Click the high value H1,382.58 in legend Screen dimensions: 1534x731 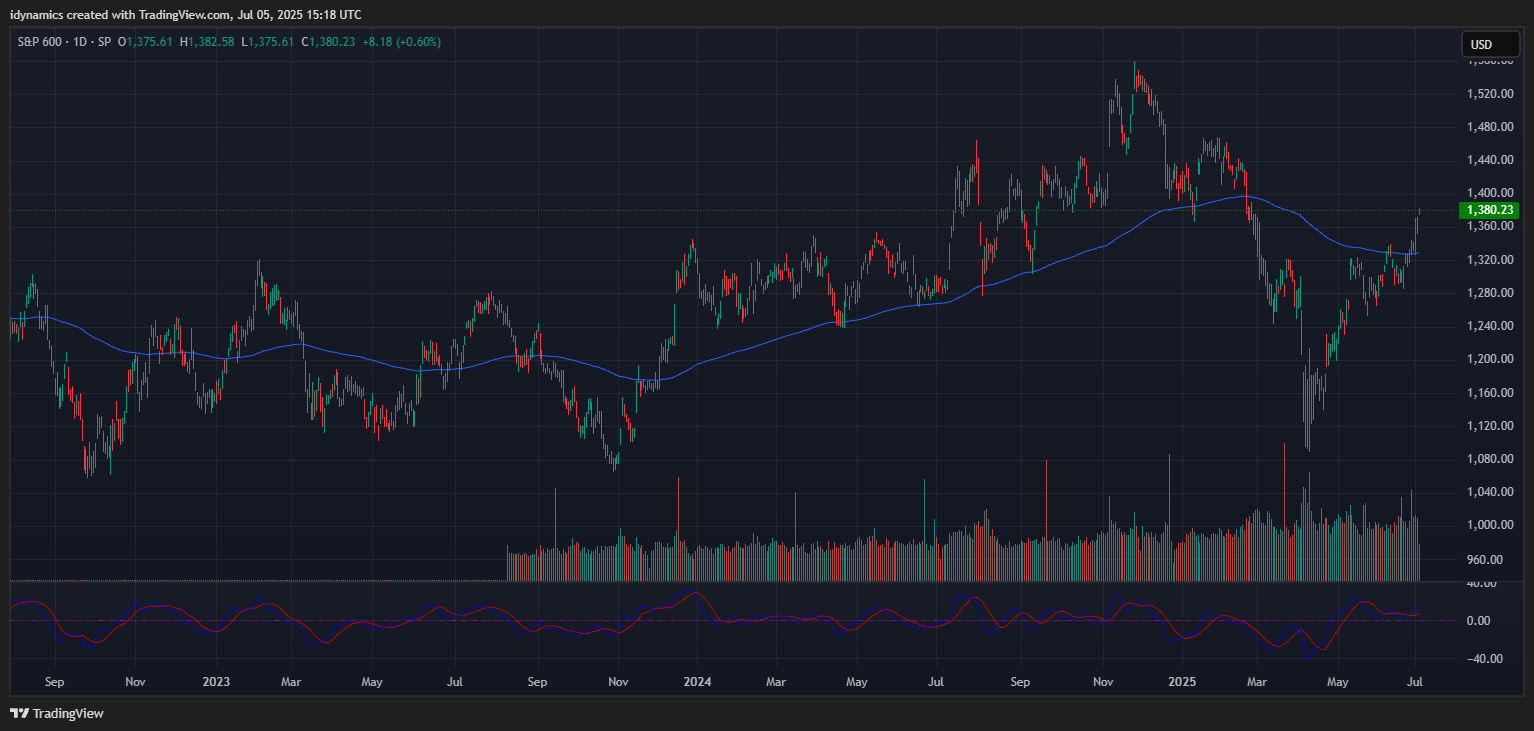pyautogui.click(x=207, y=42)
